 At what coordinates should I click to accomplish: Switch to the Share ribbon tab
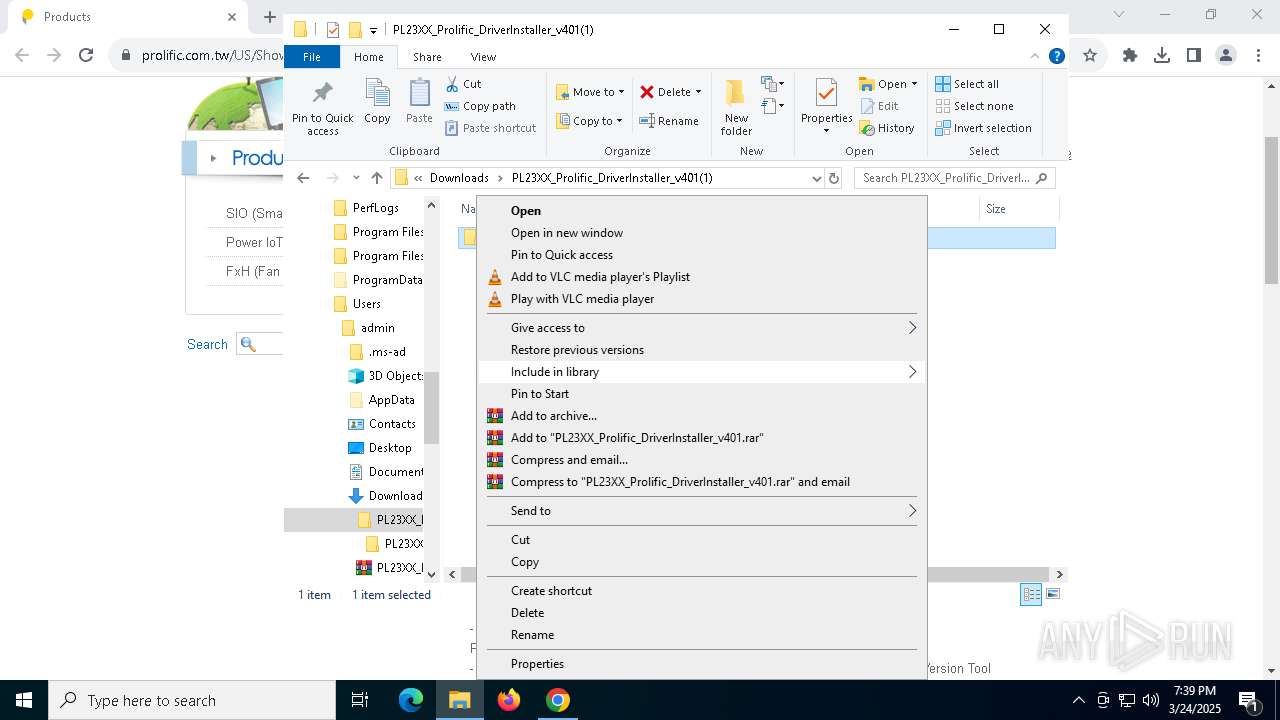[x=427, y=57]
